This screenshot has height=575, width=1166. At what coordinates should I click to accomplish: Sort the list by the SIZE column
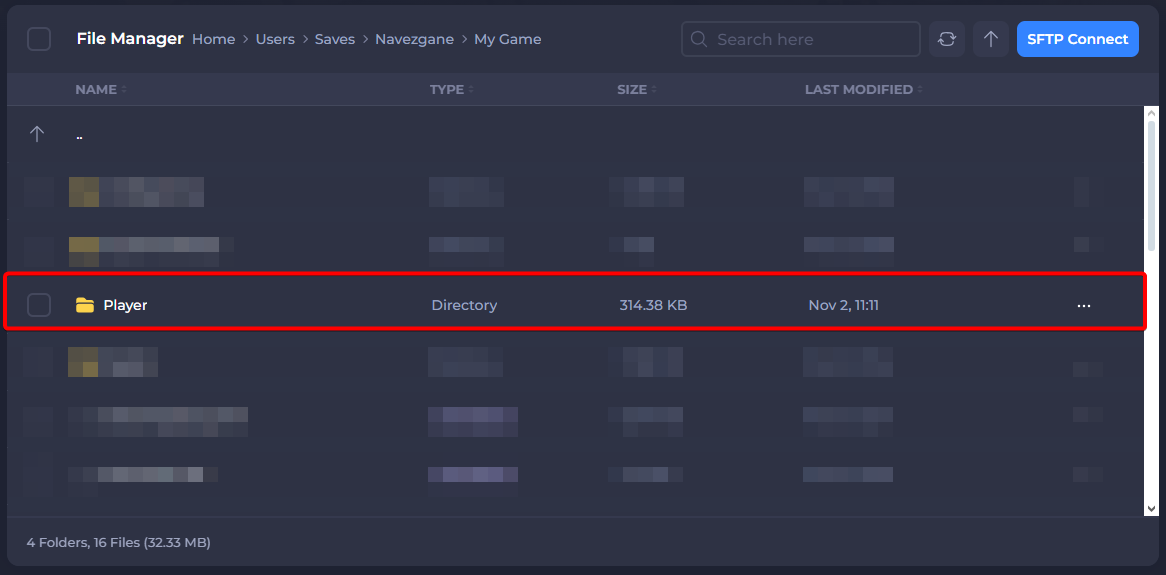click(632, 89)
